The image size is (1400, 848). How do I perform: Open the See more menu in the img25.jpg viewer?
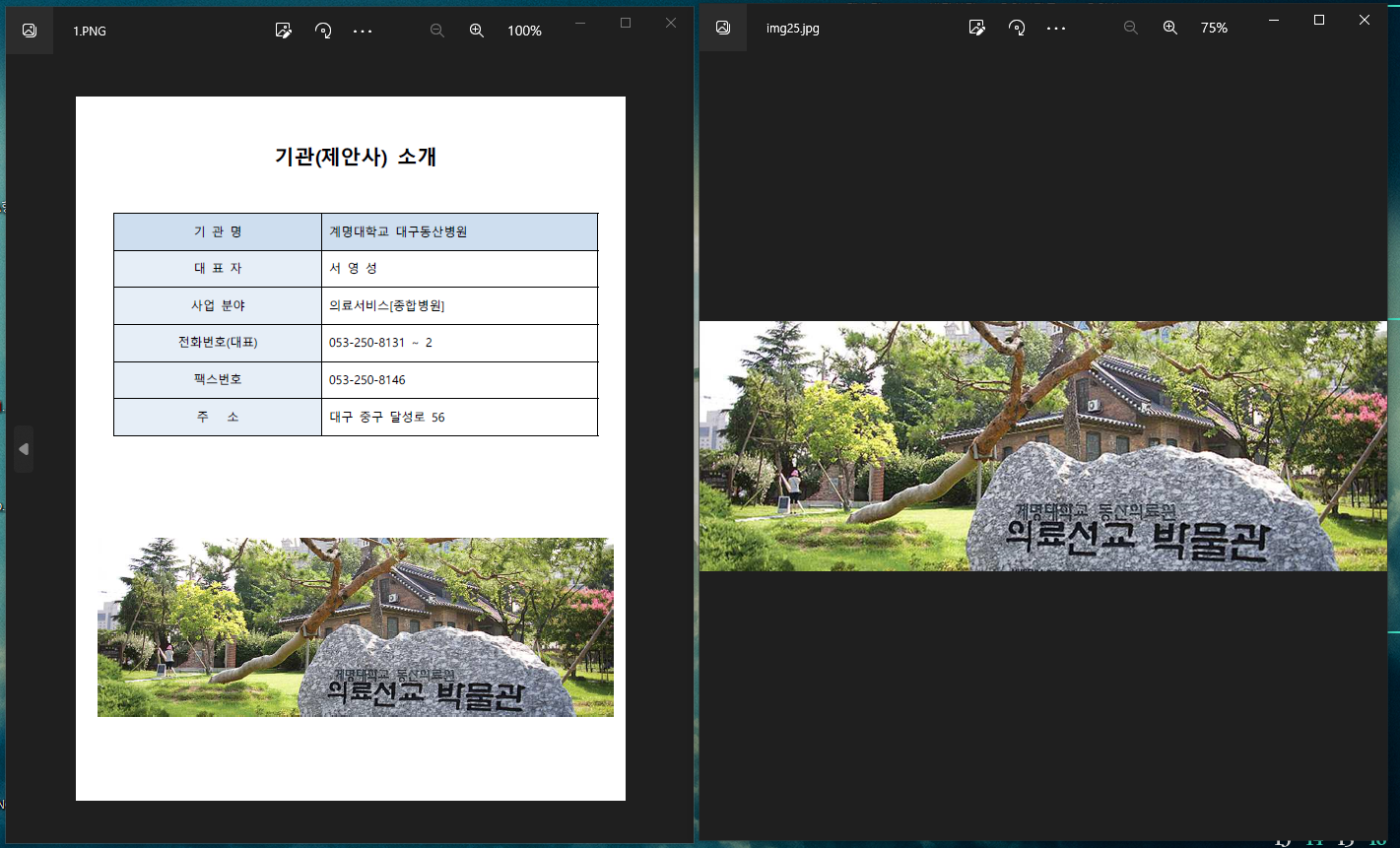[1056, 28]
